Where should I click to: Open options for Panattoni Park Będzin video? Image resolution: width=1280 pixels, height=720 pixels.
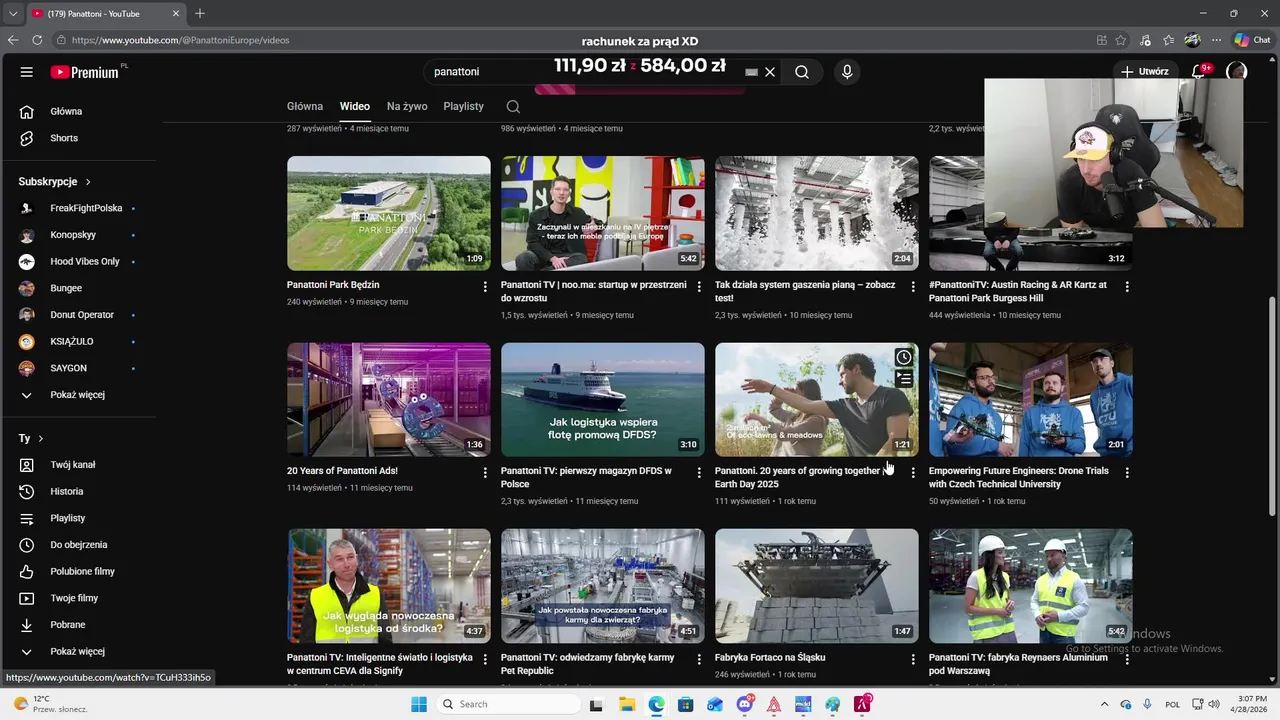485,286
